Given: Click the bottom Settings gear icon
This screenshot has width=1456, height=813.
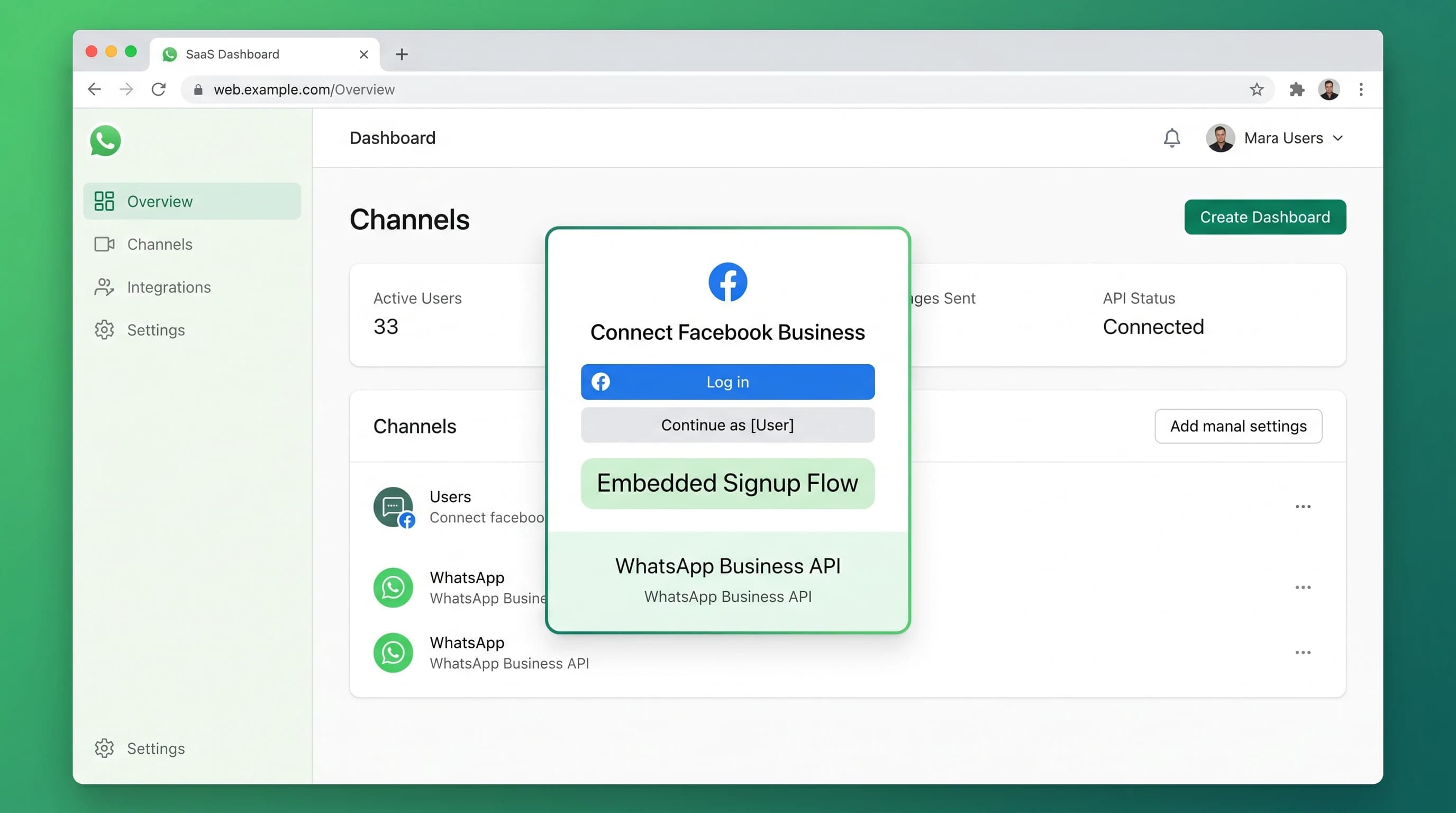Looking at the screenshot, I should tap(104, 748).
